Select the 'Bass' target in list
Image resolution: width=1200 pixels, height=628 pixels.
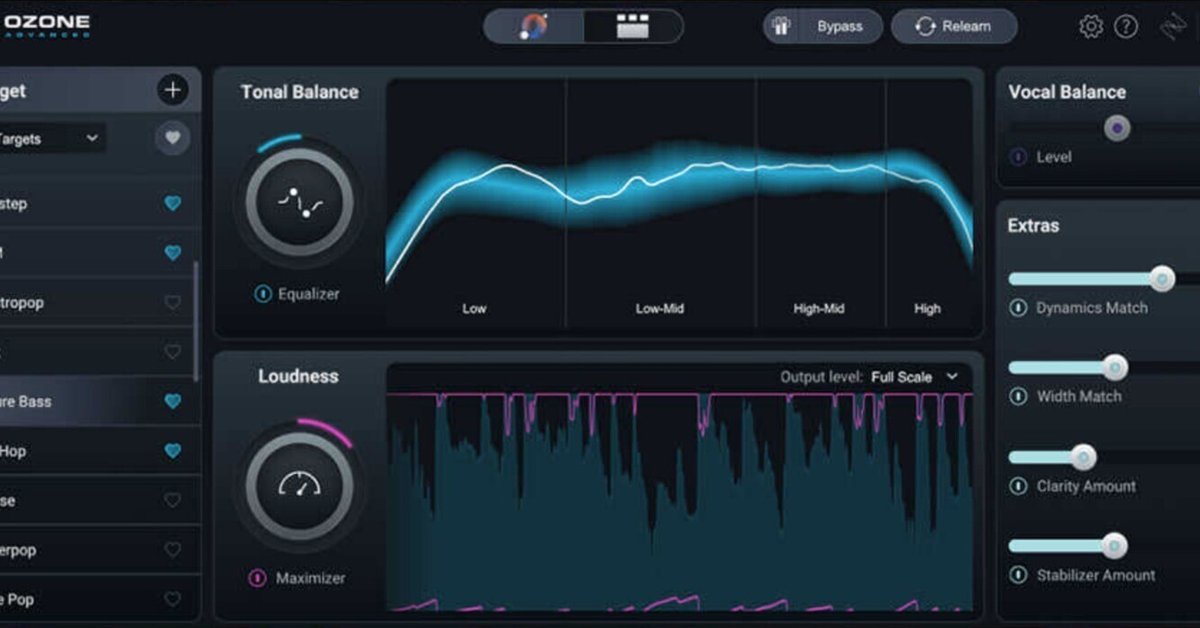98,402
